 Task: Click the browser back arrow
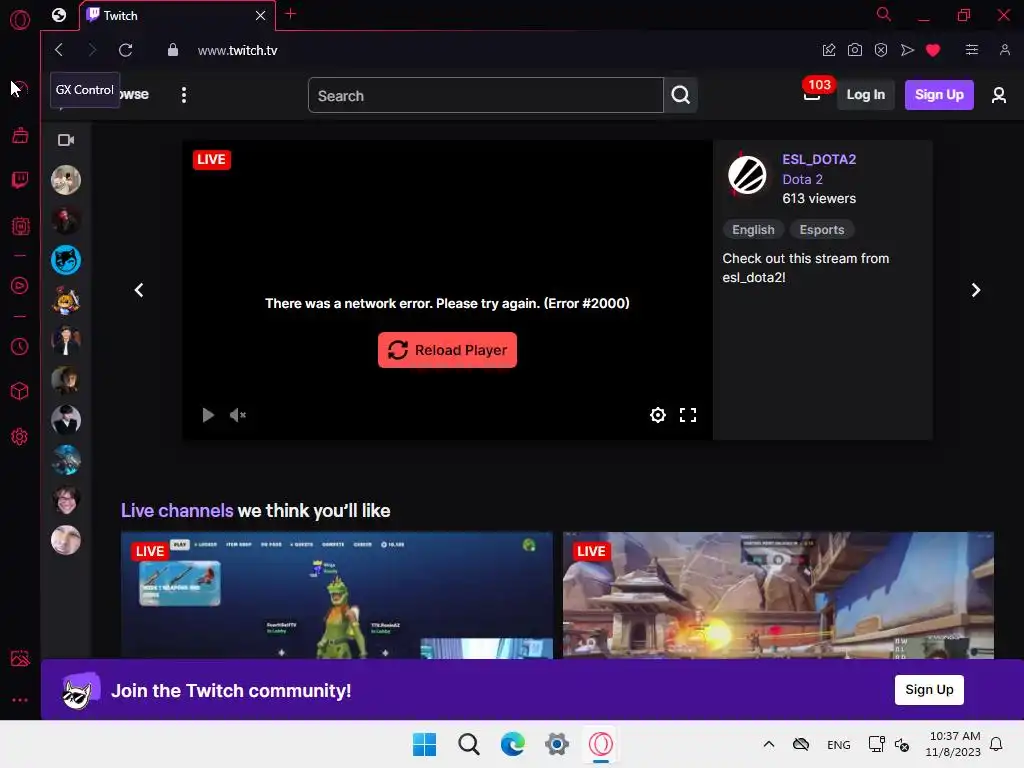[59, 50]
